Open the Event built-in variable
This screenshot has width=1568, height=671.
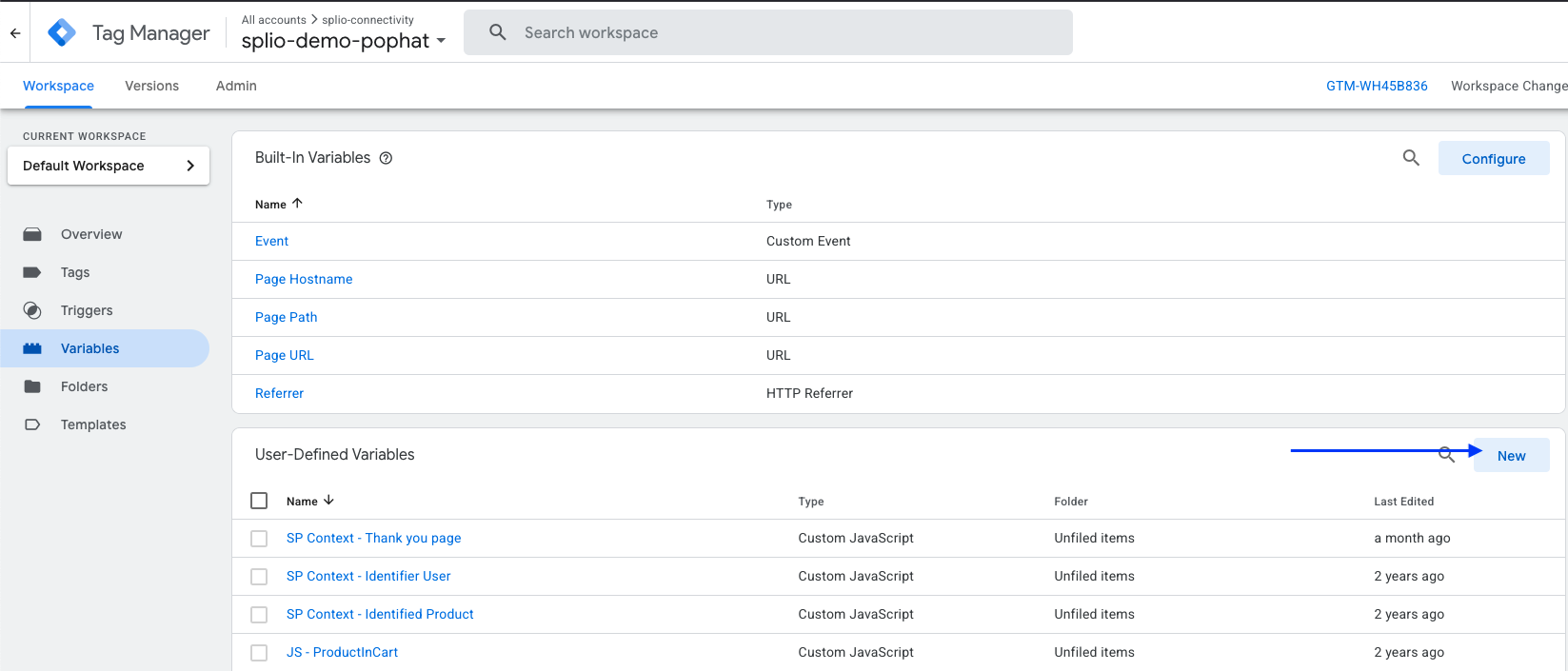click(x=271, y=241)
